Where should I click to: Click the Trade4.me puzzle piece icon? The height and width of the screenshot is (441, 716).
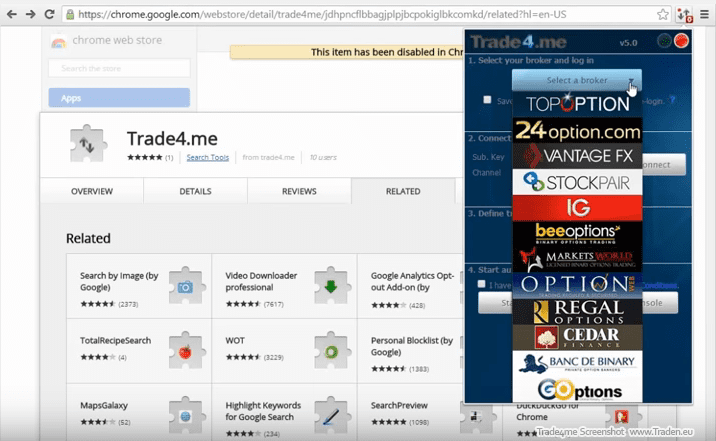[x=88, y=144]
